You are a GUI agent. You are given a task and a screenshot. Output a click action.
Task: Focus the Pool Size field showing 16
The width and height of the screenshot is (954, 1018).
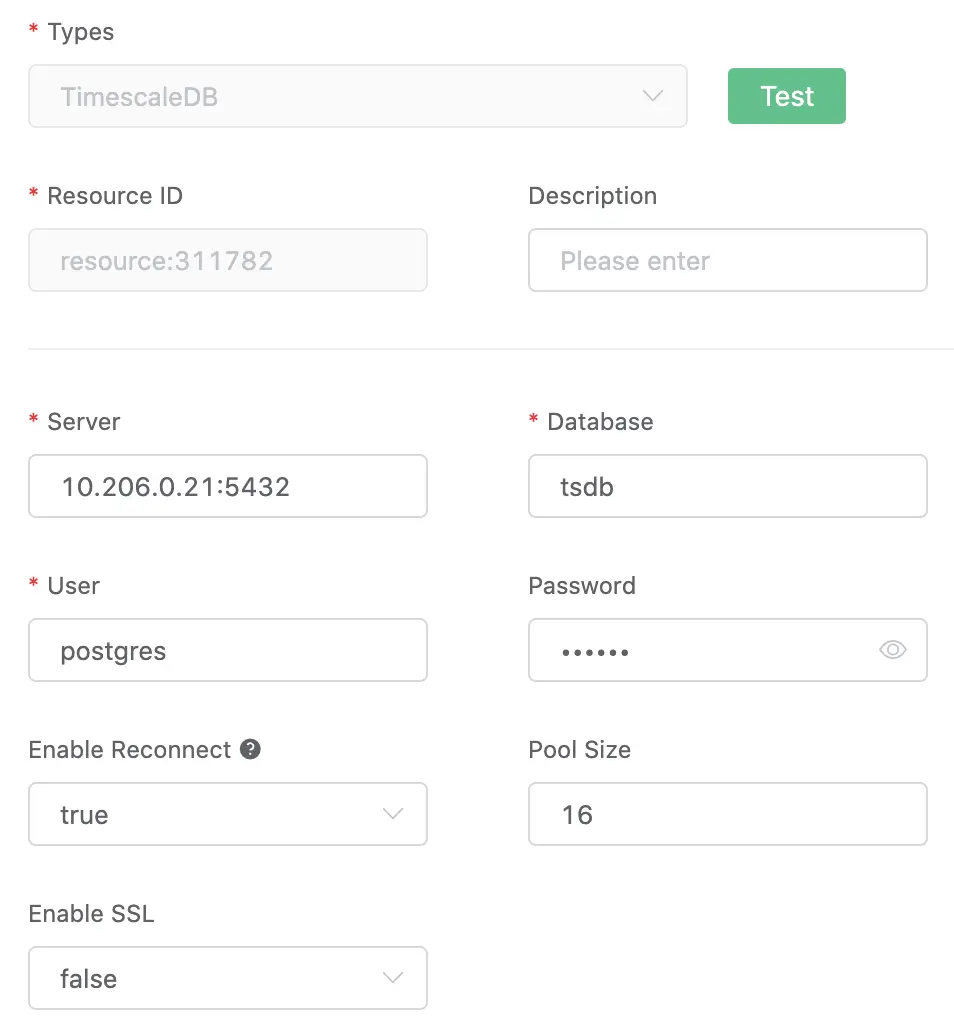click(x=727, y=814)
